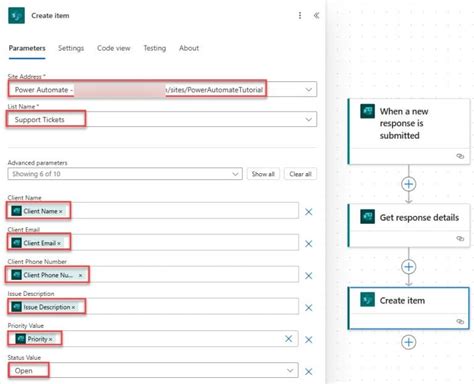This screenshot has height=384, width=474.
Task: Click Forms icon on Get response details card
Action: point(368,217)
